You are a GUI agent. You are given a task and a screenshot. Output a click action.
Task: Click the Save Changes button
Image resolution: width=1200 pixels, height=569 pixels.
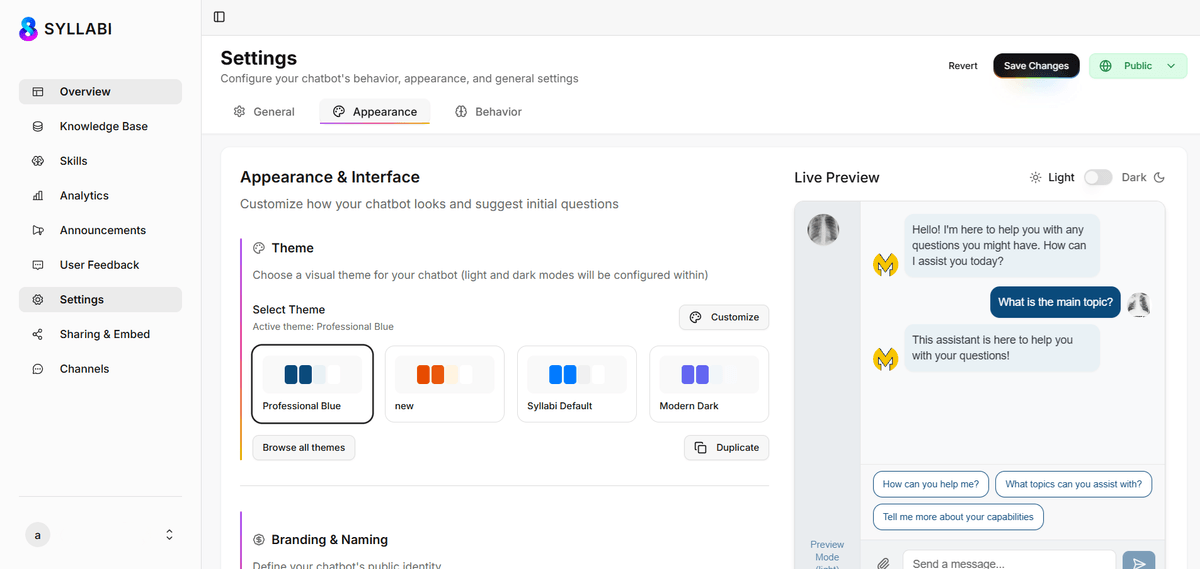pyautogui.click(x=1036, y=66)
